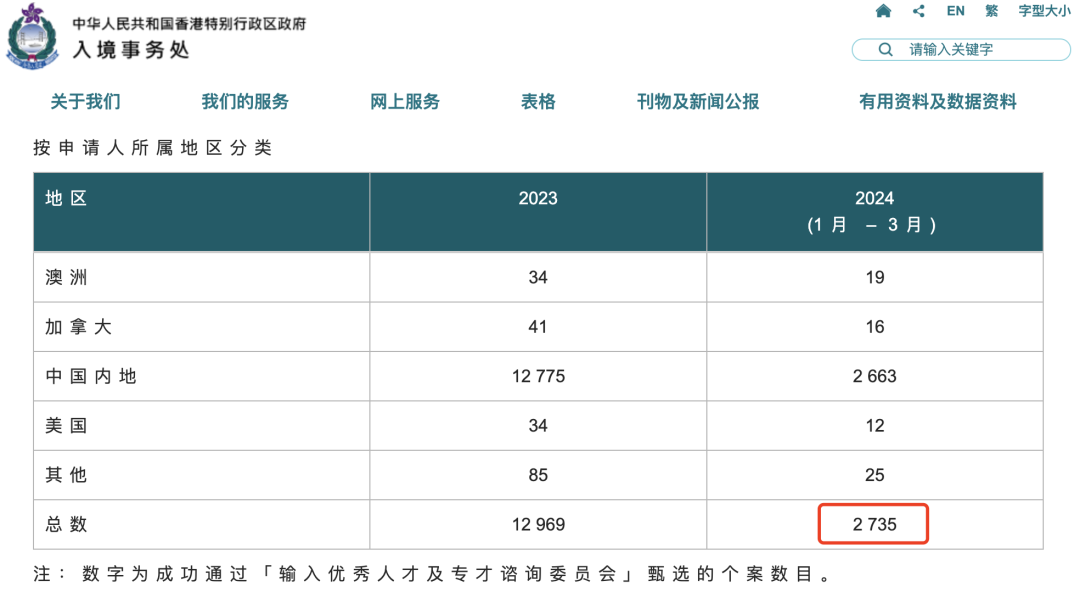Select the 澳洲 row label
The width and height of the screenshot is (1080, 592).
click(66, 277)
